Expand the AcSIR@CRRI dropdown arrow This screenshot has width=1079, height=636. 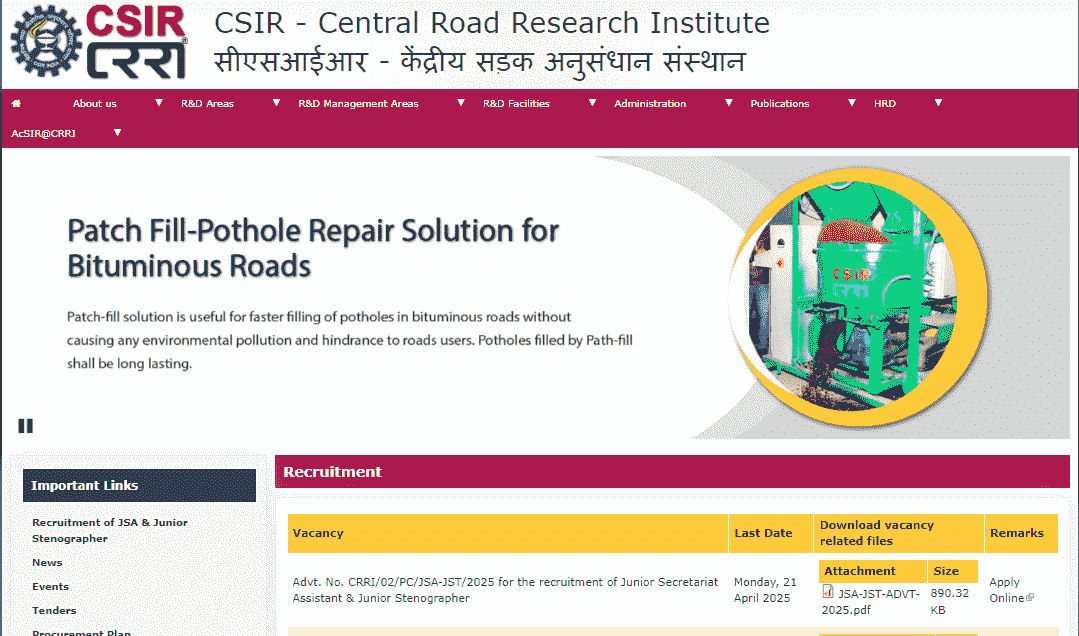(x=117, y=132)
